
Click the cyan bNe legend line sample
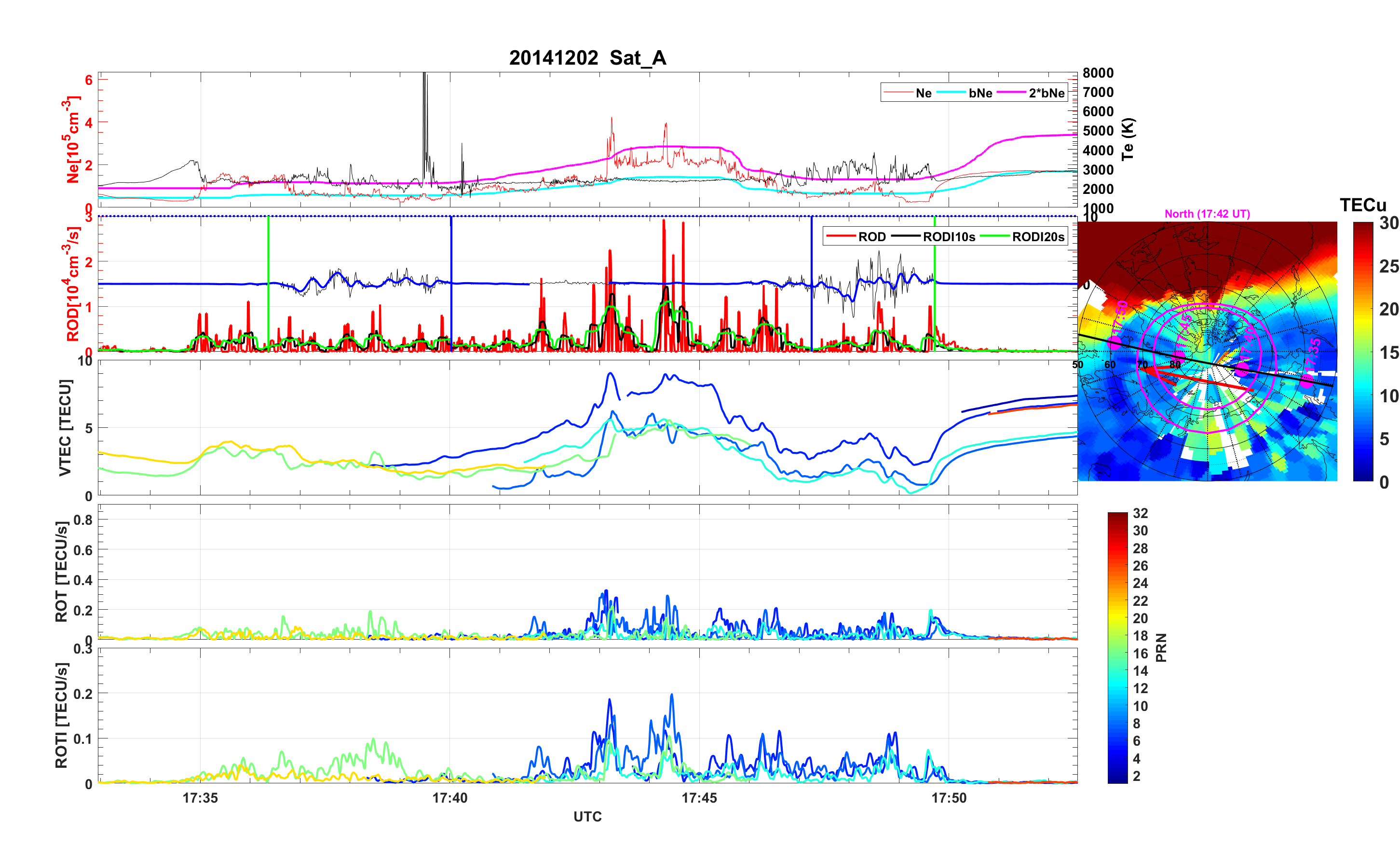coord(951,93)
